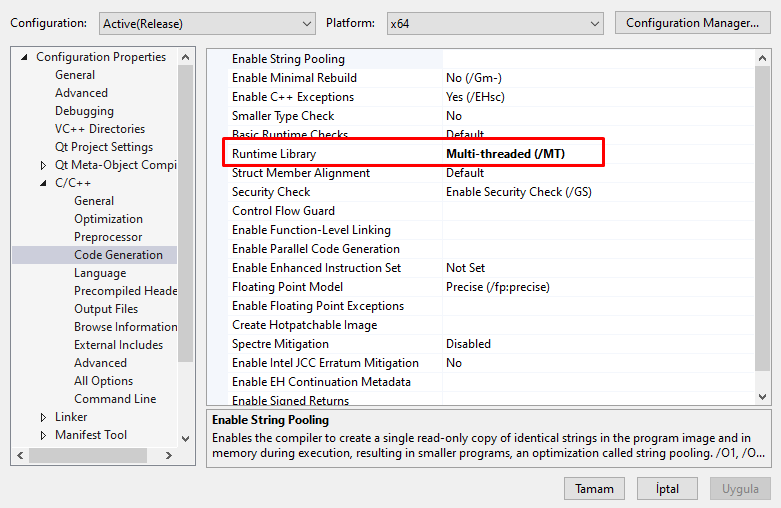This screenshot has width=781, height=508.
Task: Open the Optimization page
Action: (x=108, y=219)
